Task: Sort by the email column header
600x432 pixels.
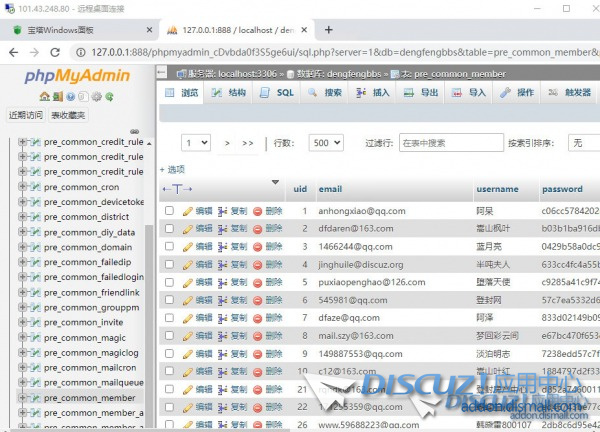Action: (x=330, y=189)
